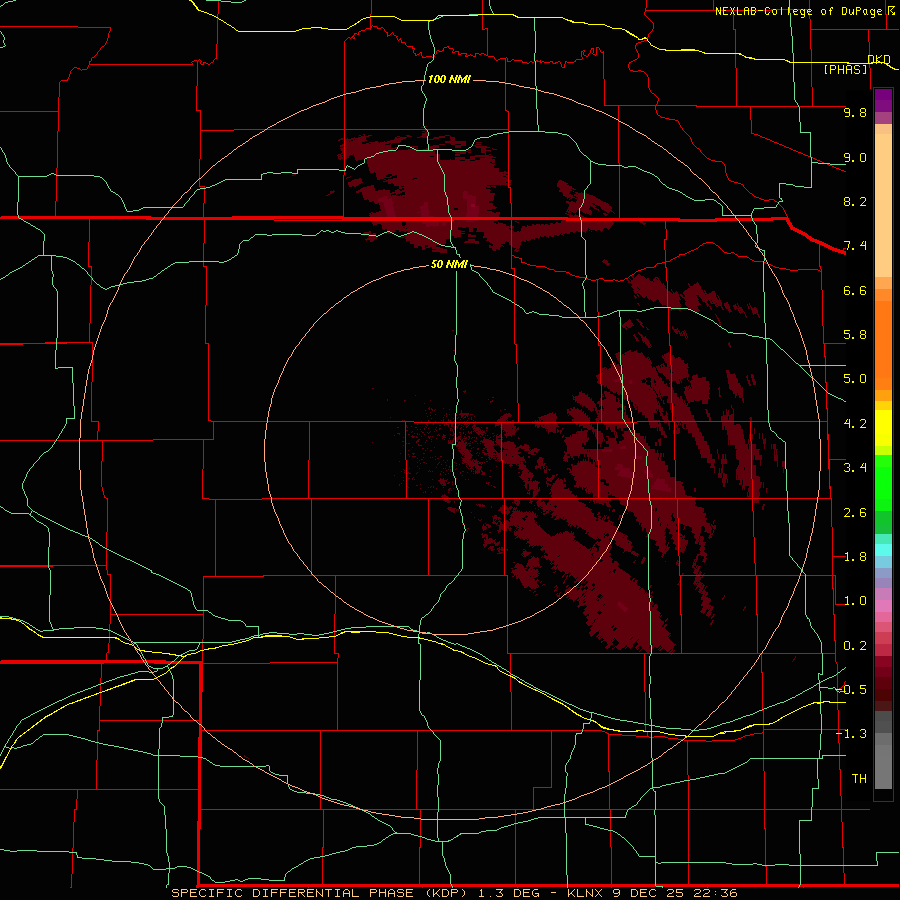Click the 100 NMI range ring label
The height and width of the screenshot is (900, 900).
coord(449,79)
